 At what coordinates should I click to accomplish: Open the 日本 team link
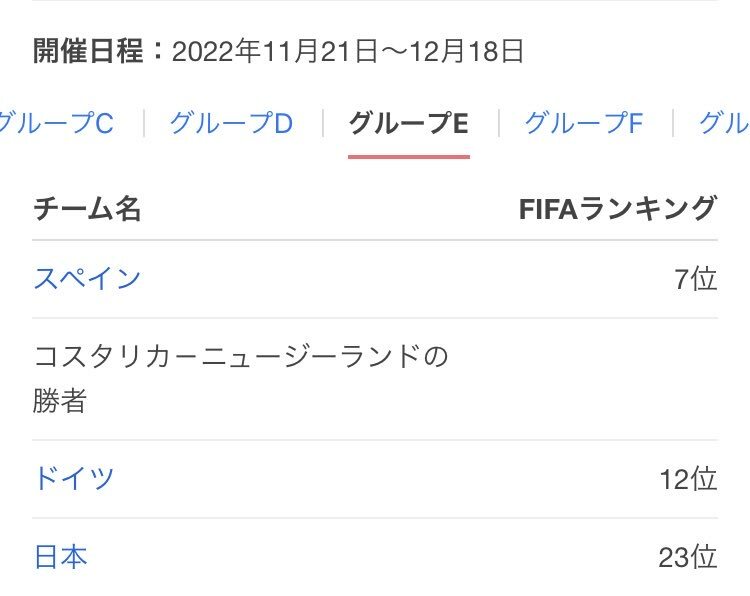61,557
